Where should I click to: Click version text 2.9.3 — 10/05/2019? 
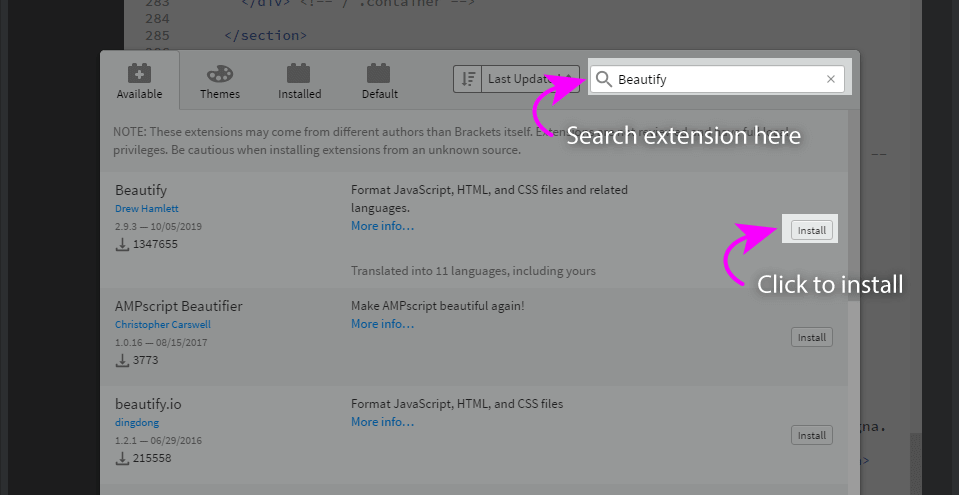click(158, 226)
